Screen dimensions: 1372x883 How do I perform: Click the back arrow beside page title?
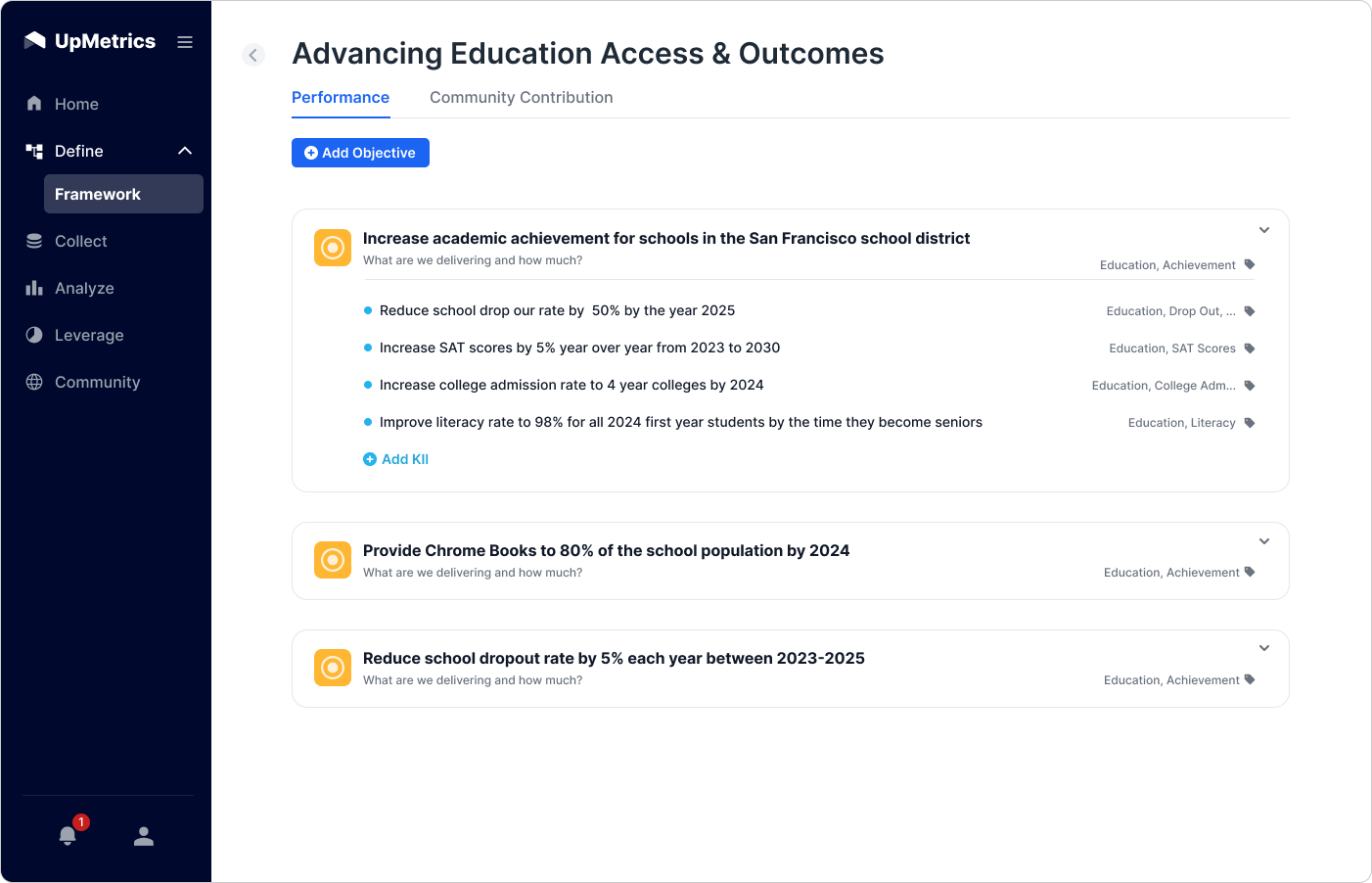[253, 55]
